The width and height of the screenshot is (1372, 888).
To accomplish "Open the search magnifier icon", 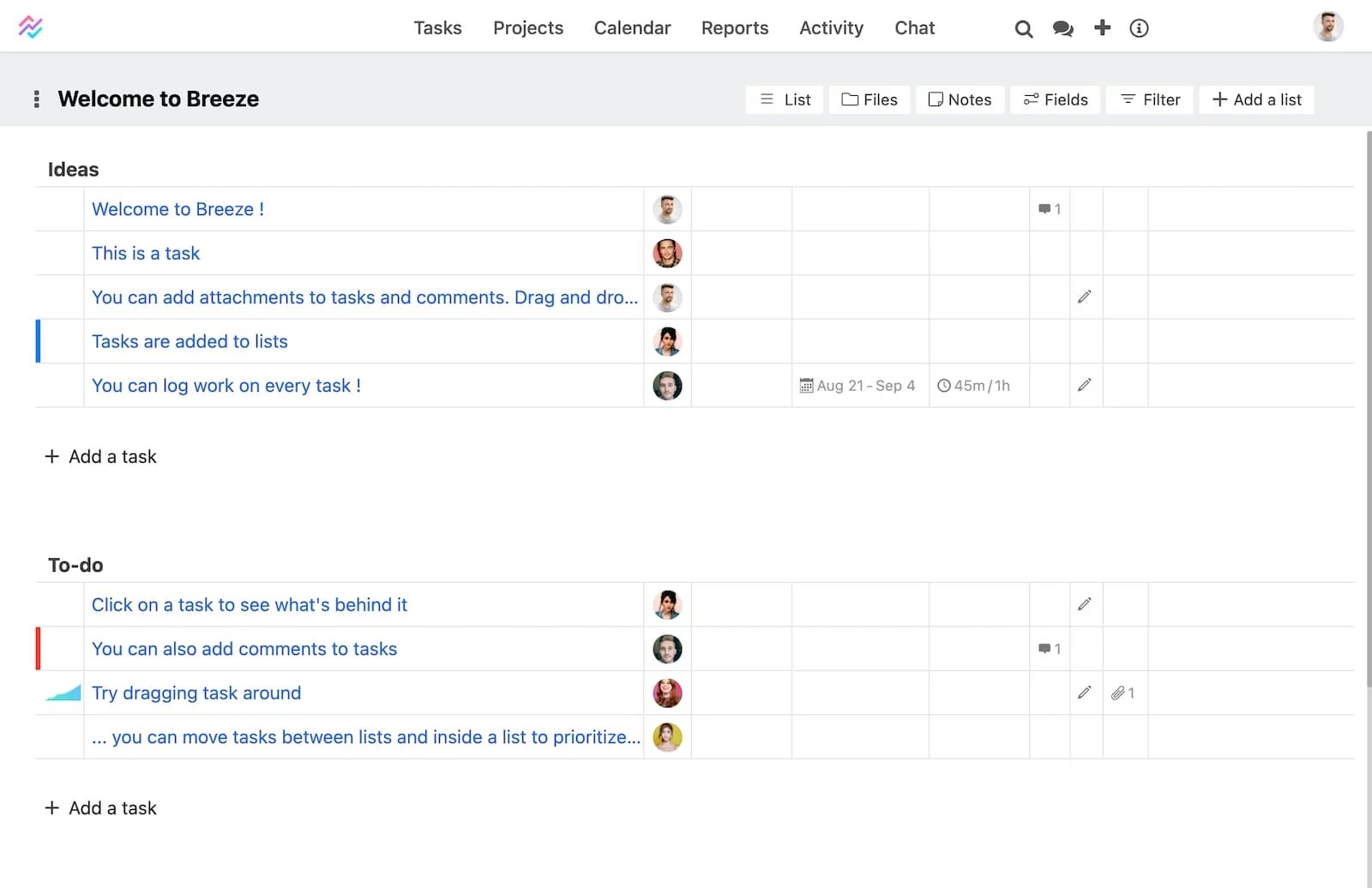I will click(x=1023, y=28).
